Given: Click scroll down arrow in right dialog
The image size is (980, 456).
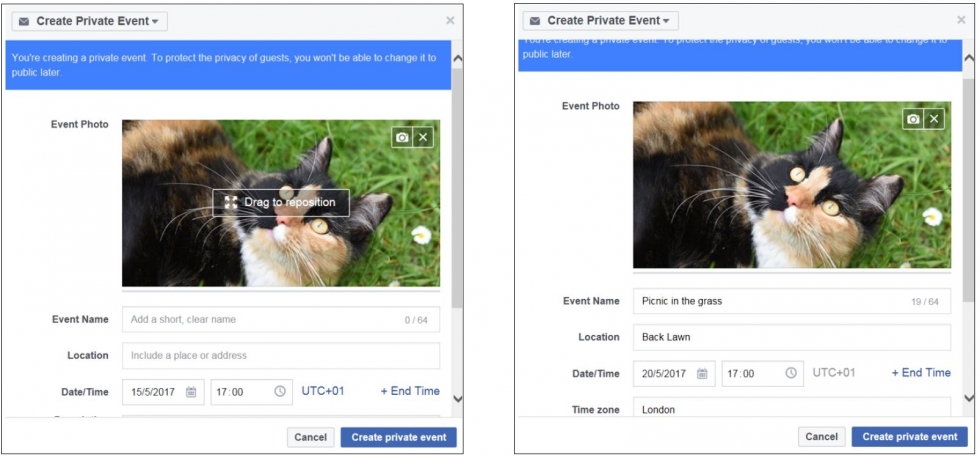Looking at the screenshot, I should [969, 398].
